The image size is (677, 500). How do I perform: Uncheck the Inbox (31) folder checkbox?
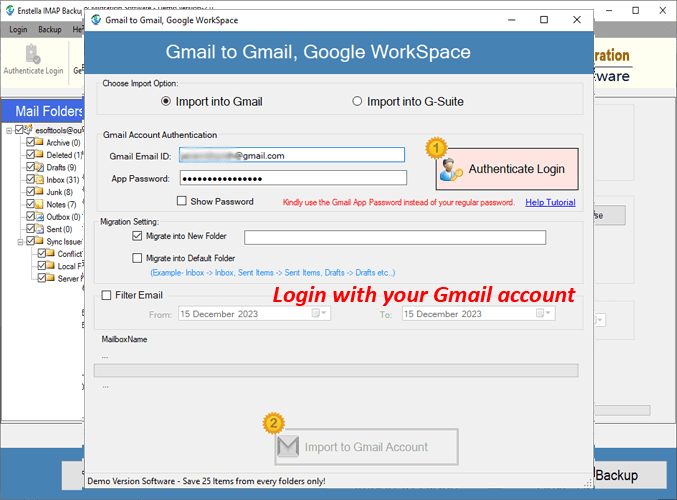[x=30, y=179]
